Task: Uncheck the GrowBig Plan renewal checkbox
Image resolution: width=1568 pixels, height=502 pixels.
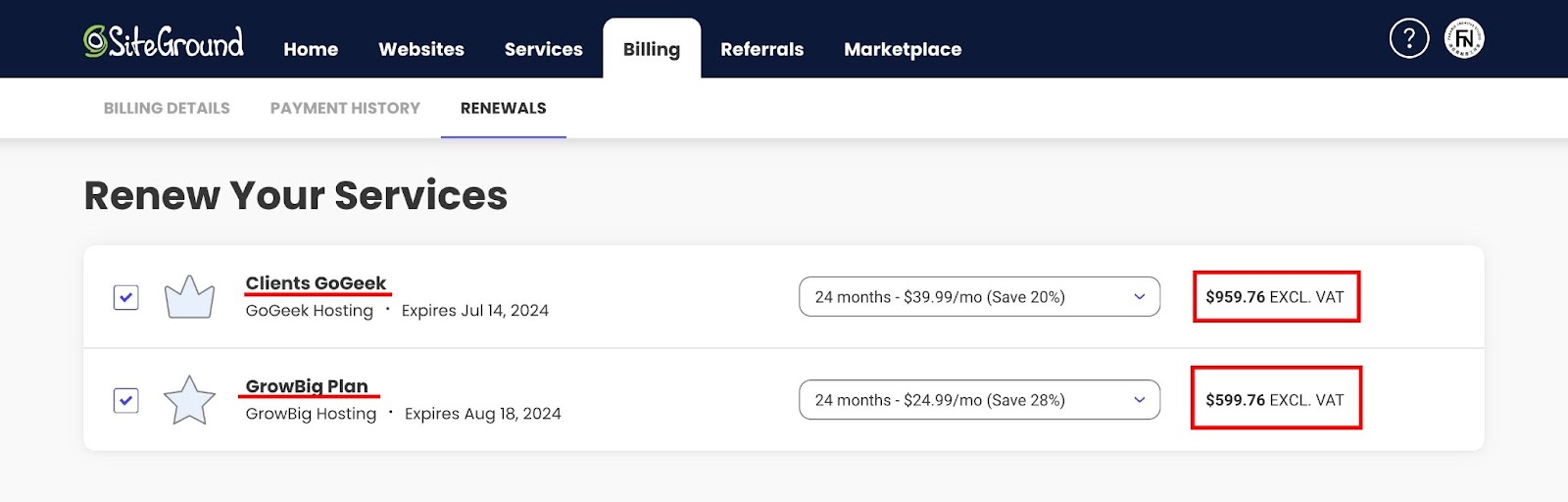Action: (x=126, y=400)
